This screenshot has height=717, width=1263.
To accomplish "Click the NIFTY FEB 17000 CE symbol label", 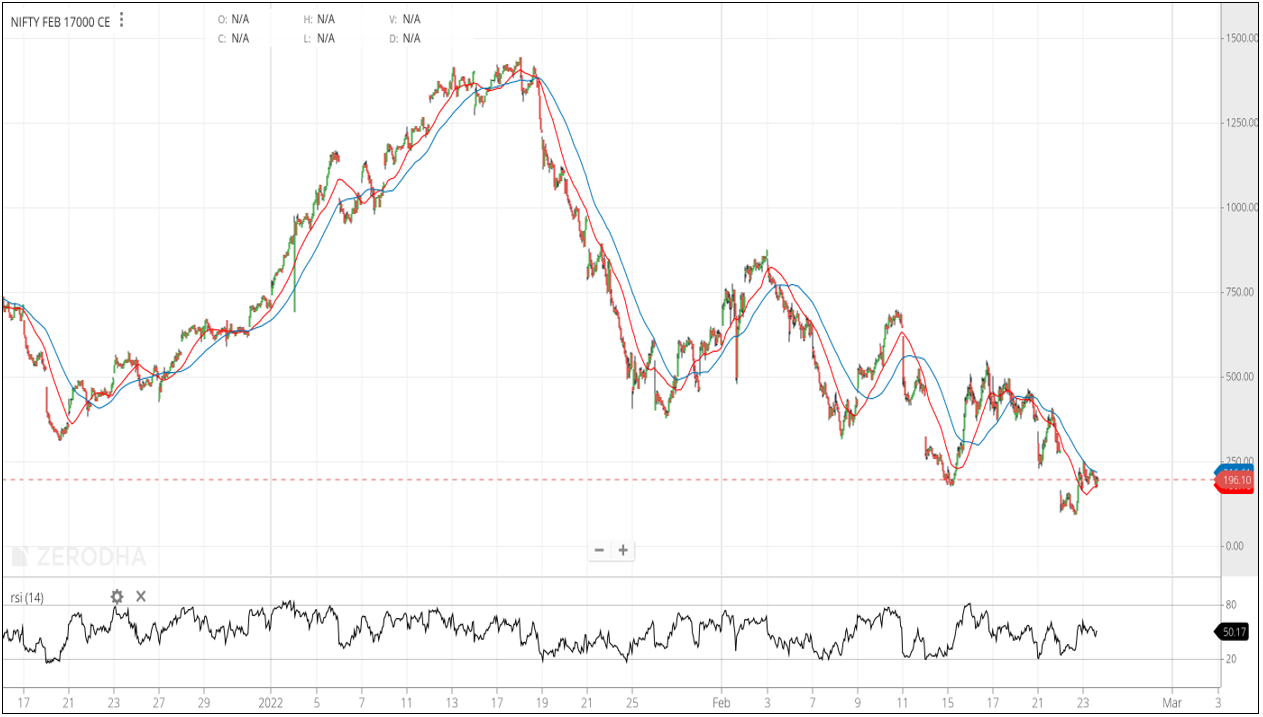I will coord(60,21).
